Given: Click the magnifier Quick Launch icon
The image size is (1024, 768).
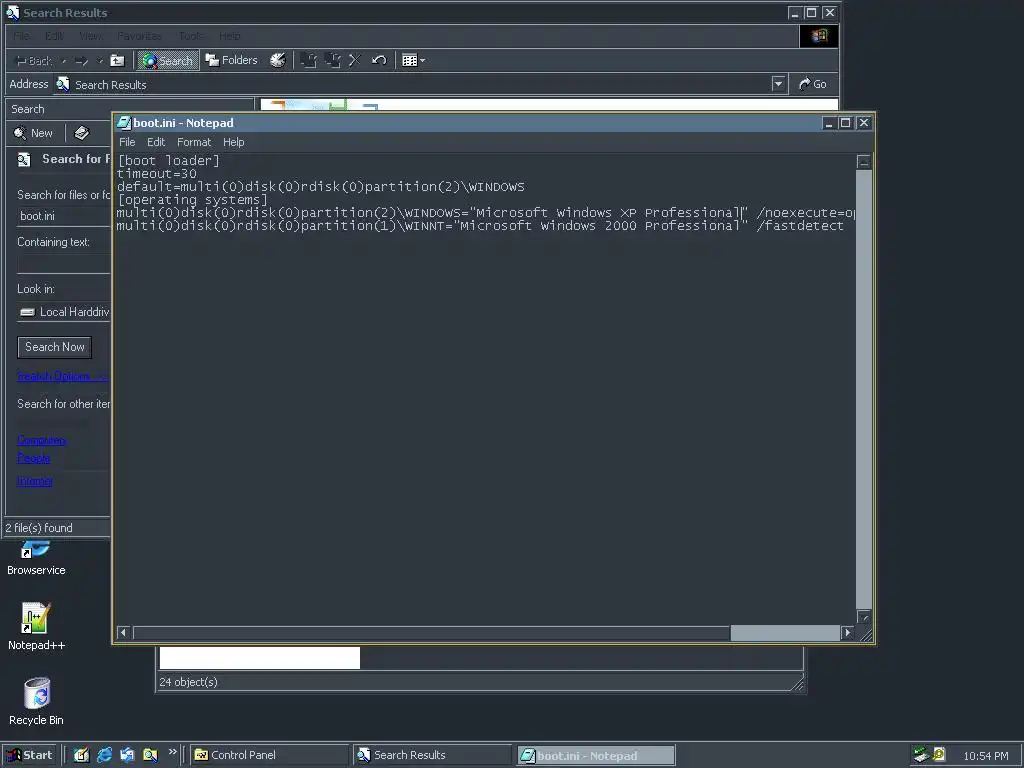Looking at the screenshot, I should pyautogui.click(x=150, y=756).
